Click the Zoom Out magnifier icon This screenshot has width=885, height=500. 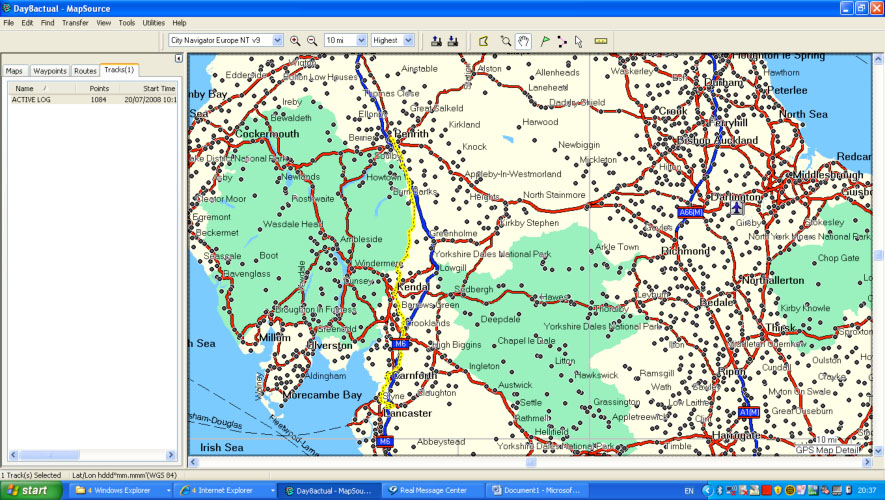click(312, 41)
